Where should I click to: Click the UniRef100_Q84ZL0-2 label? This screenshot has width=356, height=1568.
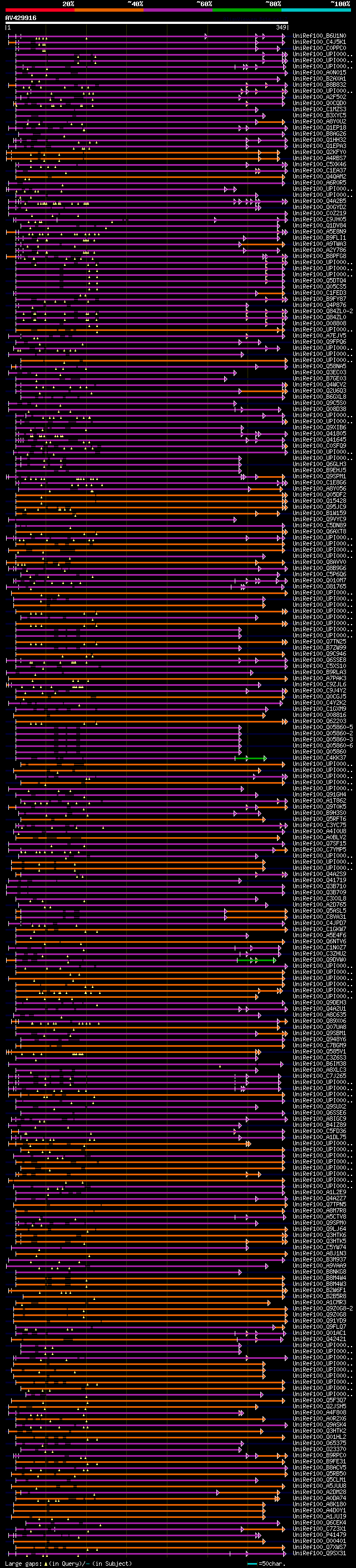tap(323, 311)
